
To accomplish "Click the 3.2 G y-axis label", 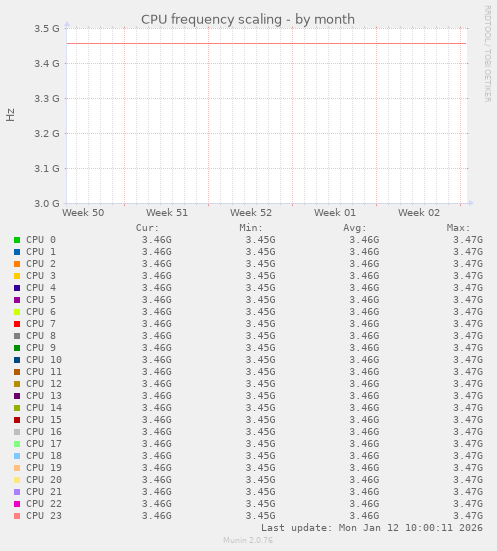I will click(x=47, y=134).
